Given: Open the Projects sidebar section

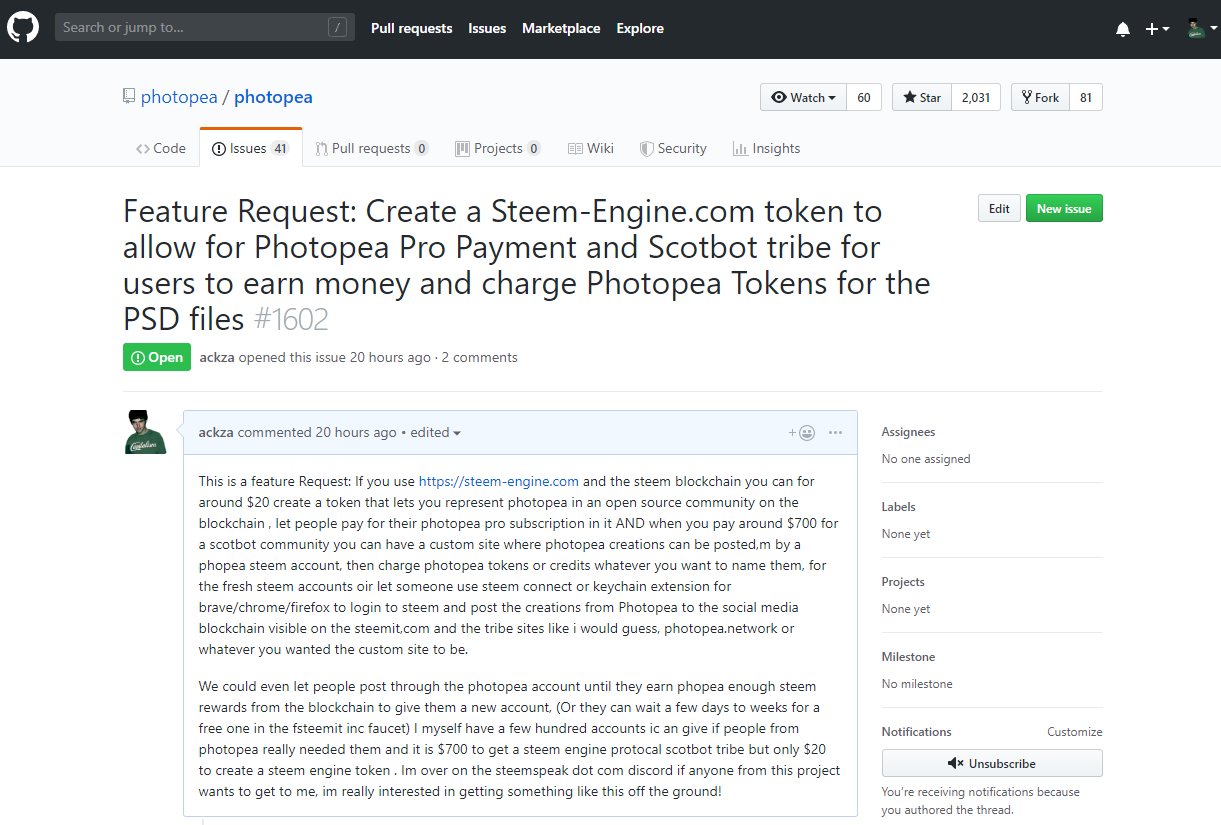Looking at the screenshot, I should click(903, 582).
